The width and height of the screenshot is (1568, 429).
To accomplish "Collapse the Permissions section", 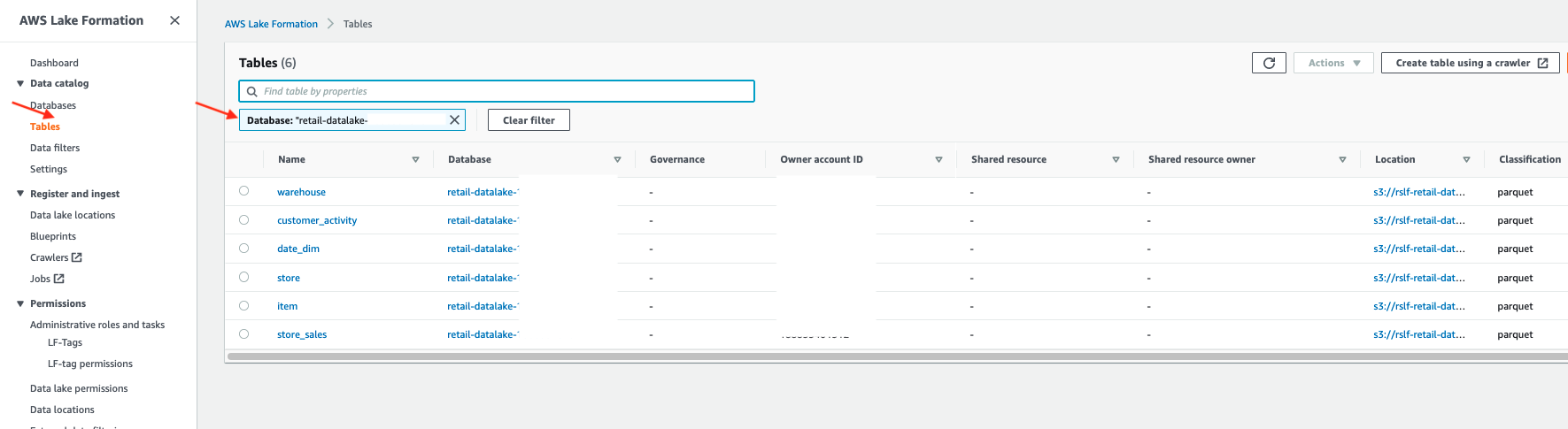I will click(x=20, y=303).
